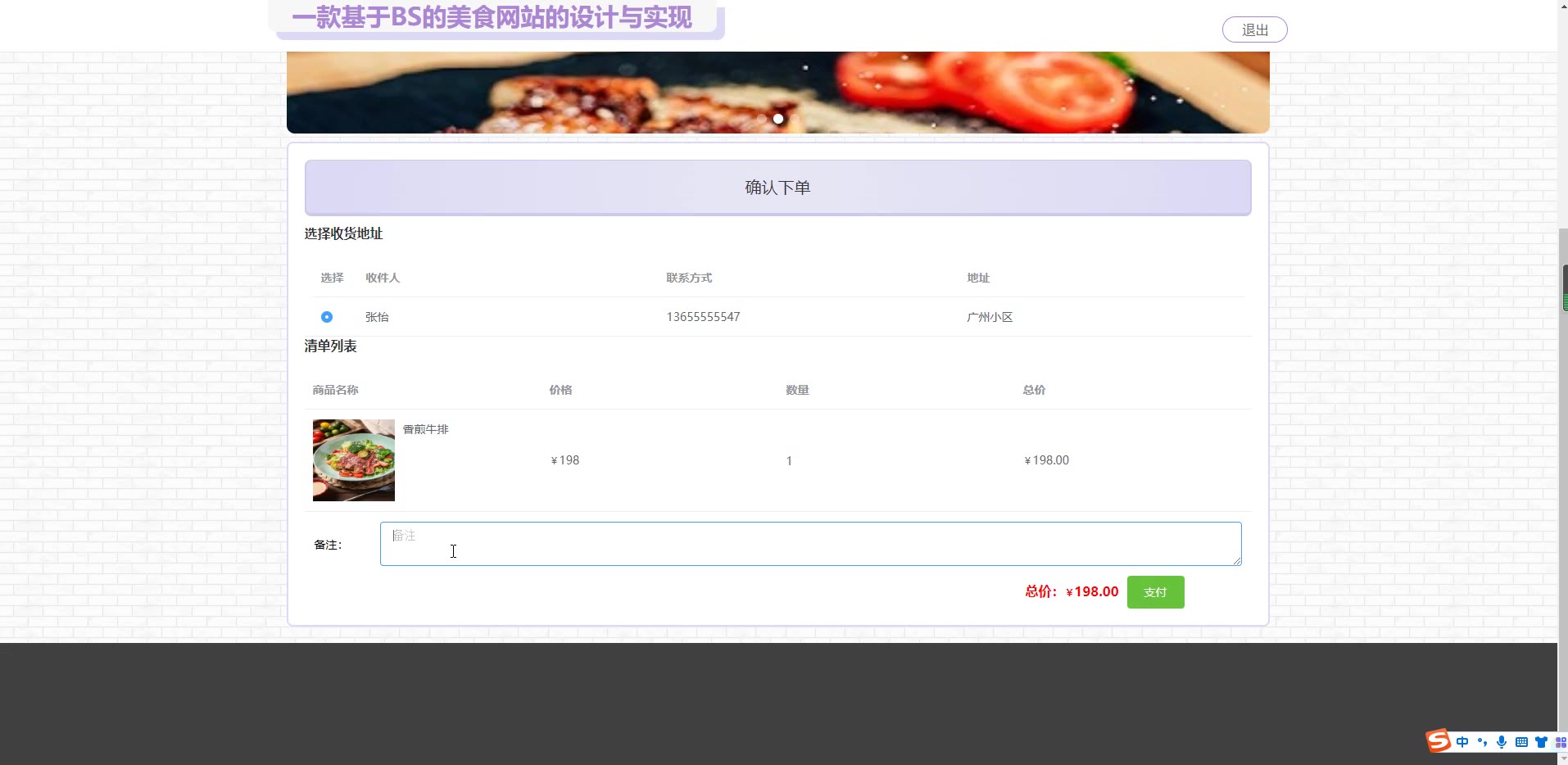Click the '收件人' column header
This screenshot has width=1568, height=765.
click(x=383, y=278)
